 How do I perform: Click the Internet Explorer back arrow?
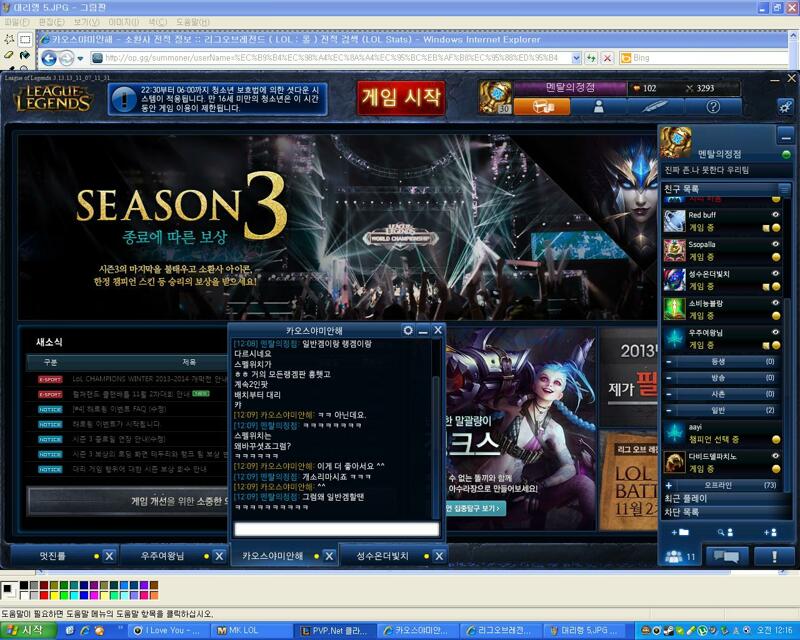49,59
